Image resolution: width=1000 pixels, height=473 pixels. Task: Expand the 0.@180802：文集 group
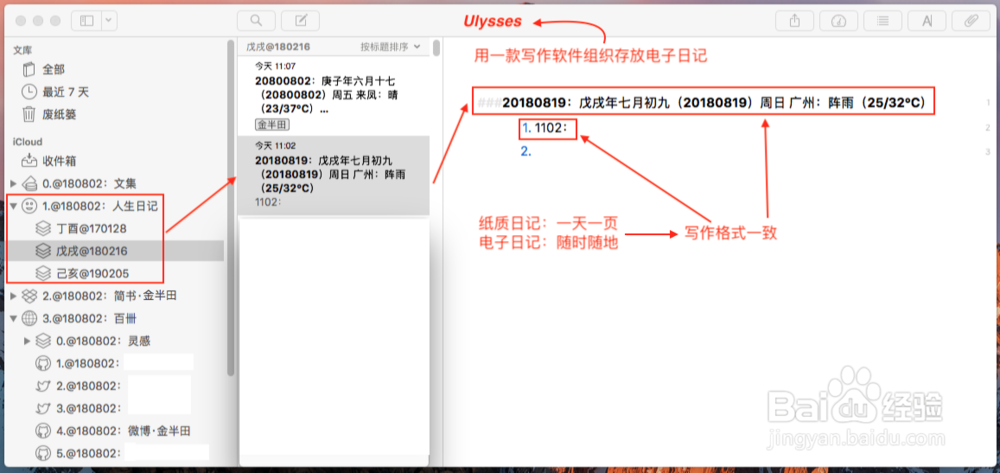(14, 184)
